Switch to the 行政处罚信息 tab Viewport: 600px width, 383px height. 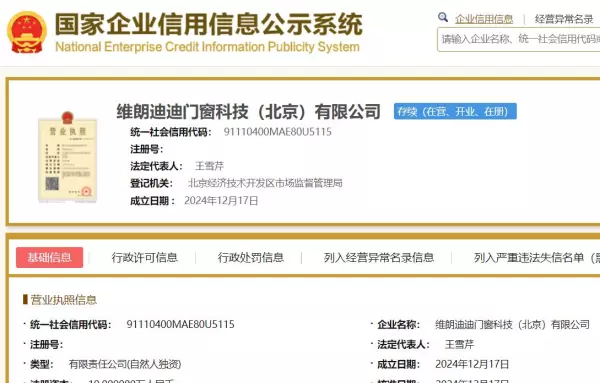click(x=251, y=258)
